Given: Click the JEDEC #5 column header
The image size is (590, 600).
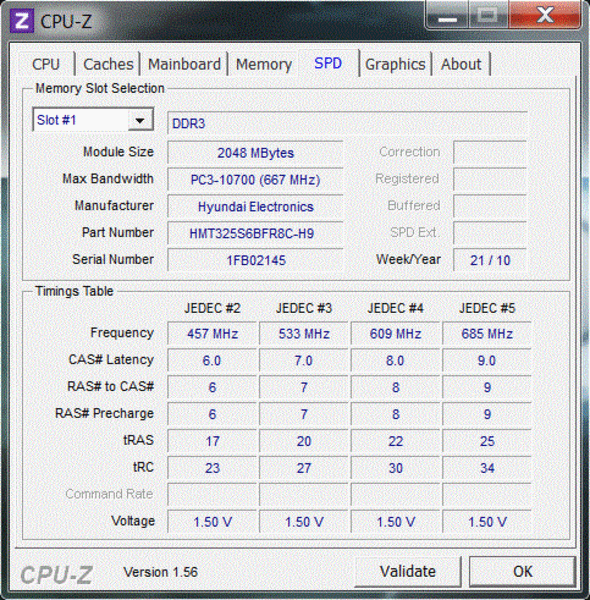Looking at the screenshot, I should 487,308.
